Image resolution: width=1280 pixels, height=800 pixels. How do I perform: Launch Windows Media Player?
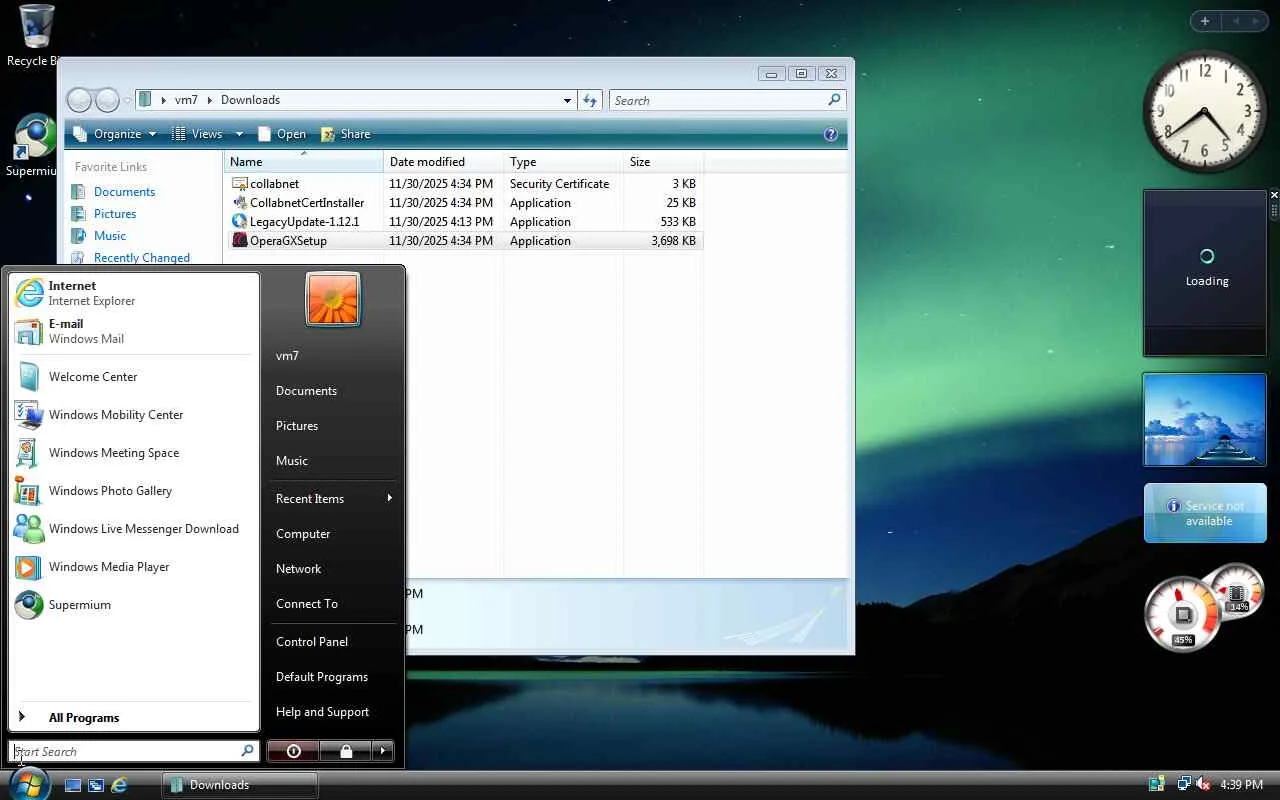tap(134, 567)
